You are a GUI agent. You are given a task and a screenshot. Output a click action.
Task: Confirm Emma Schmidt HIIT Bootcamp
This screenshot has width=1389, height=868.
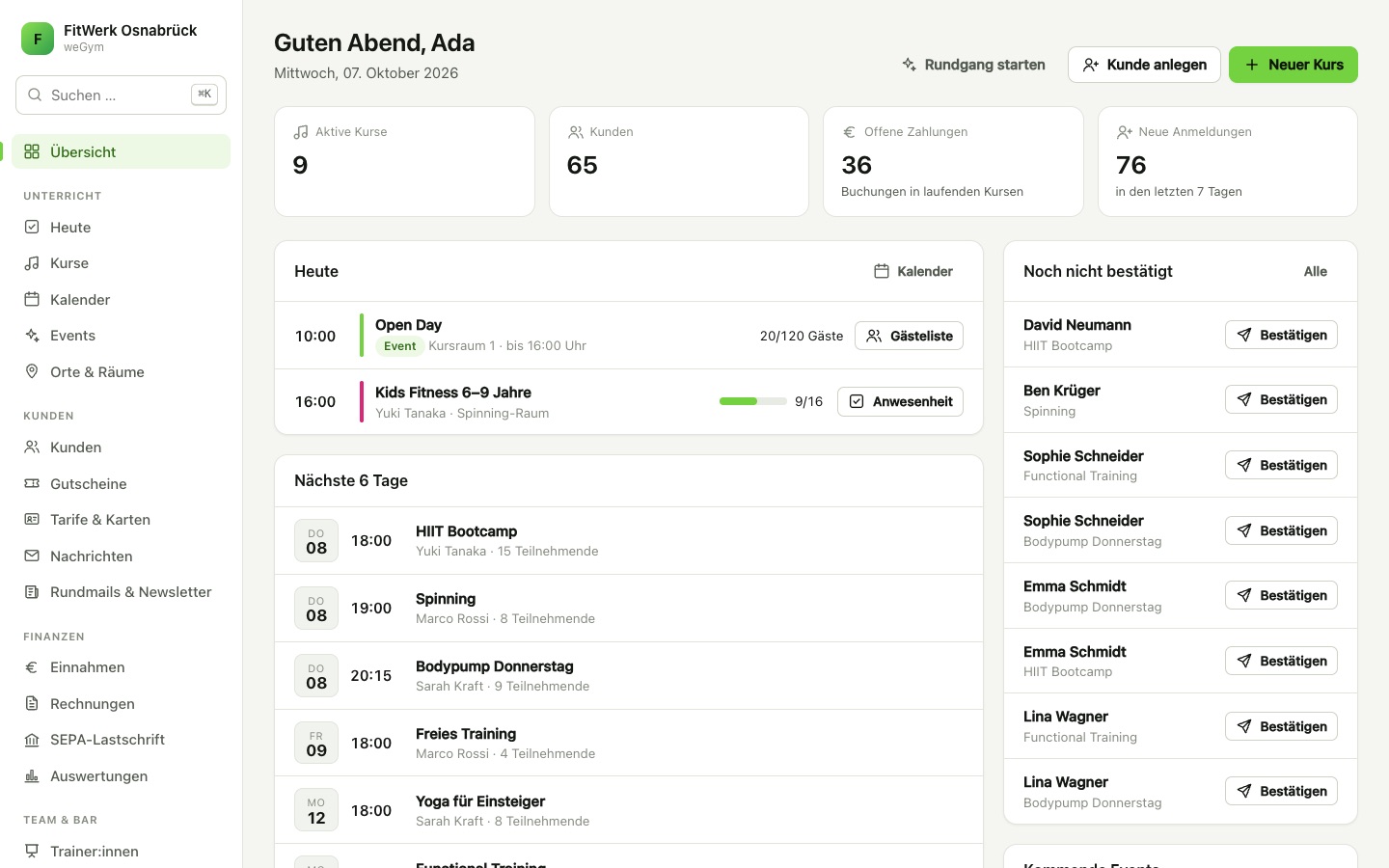coord(1281,661)
